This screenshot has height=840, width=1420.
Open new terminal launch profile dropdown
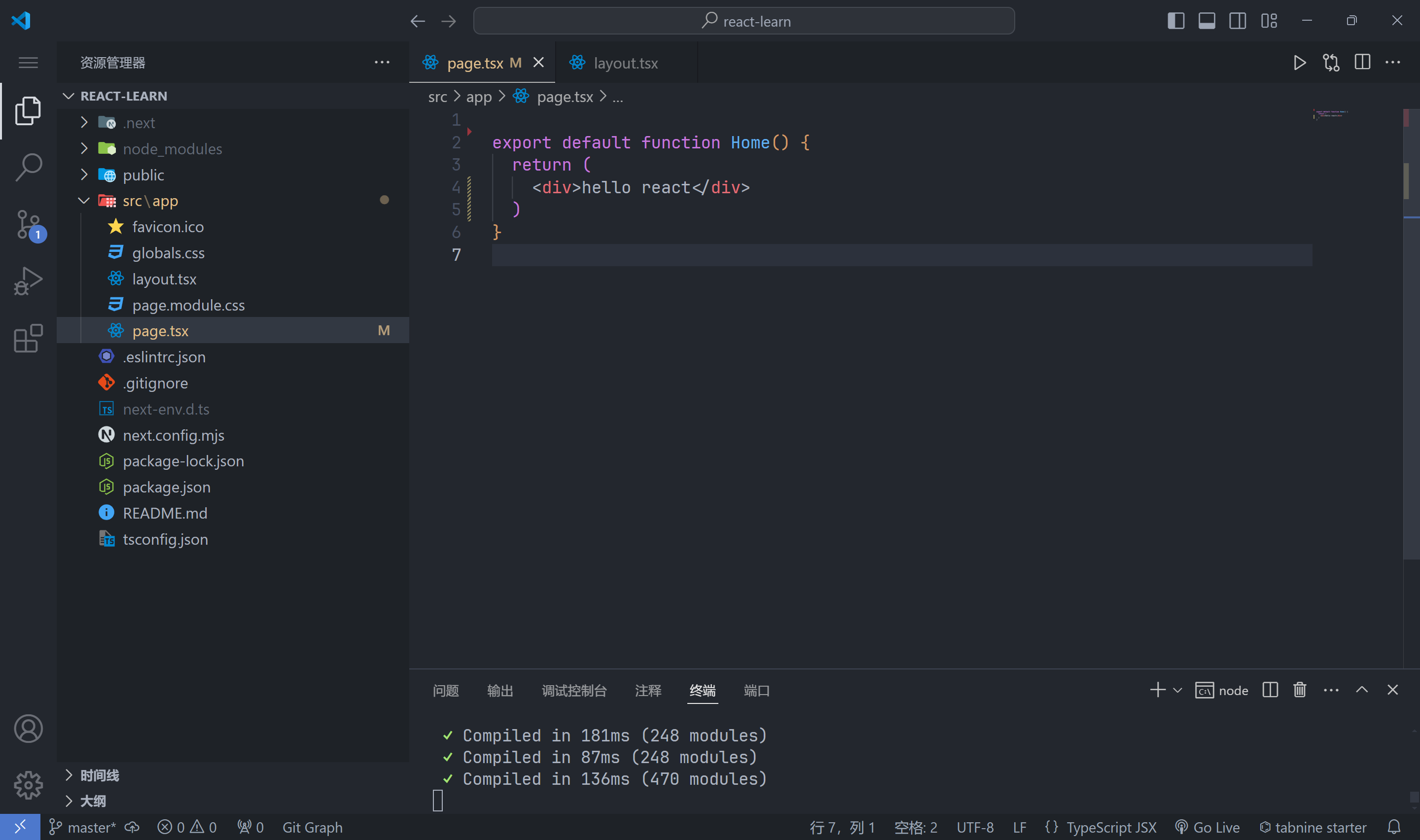(x=1178, y=691)
